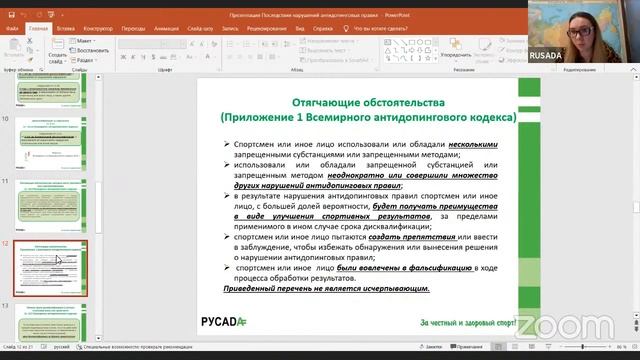Select the star shape in gallery

click(428, 59)
